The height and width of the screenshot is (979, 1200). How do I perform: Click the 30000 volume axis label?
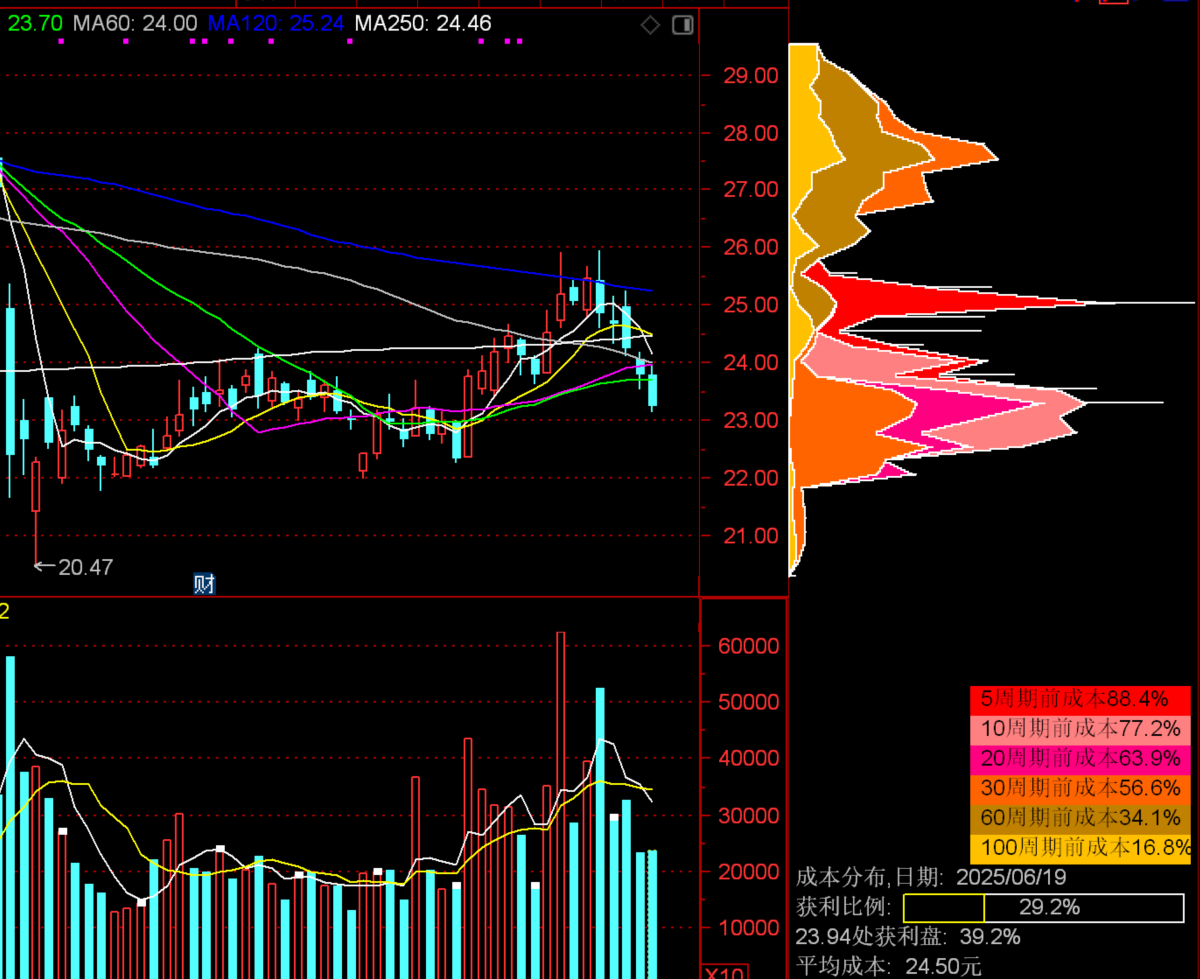[749, 815]
